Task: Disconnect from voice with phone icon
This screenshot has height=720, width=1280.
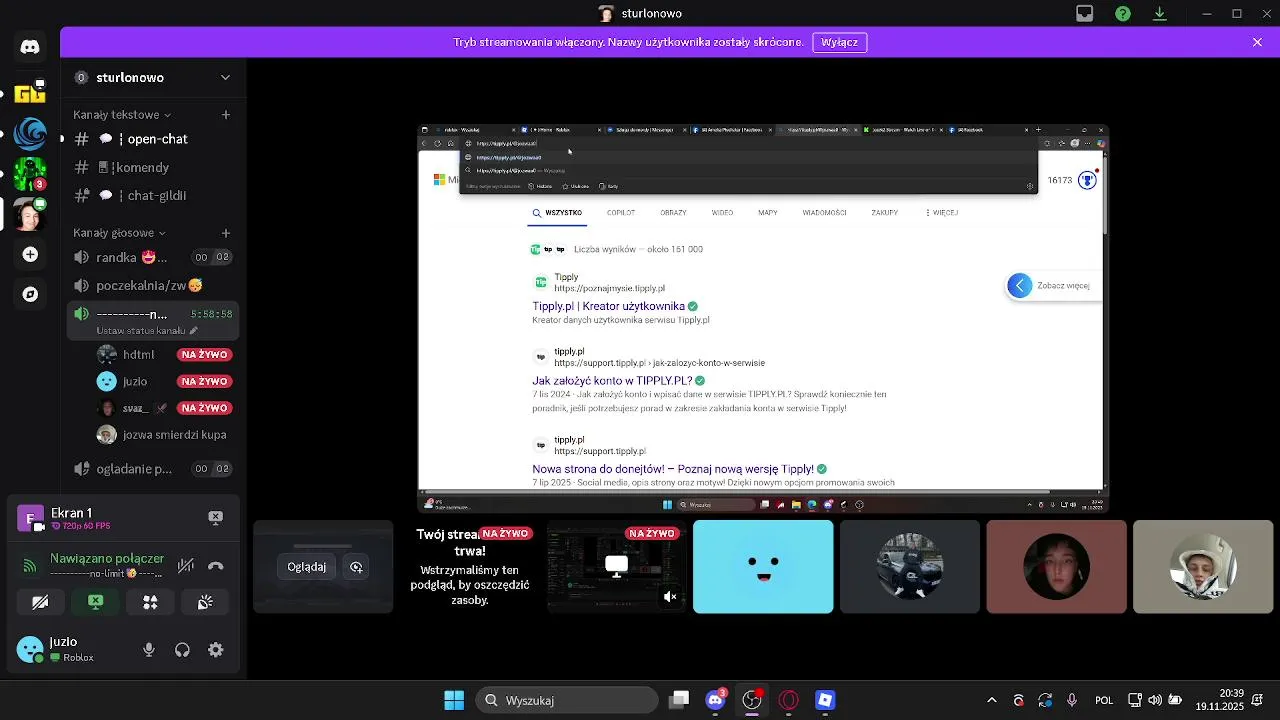Action: pyautogui.click(x=215, y=566)
